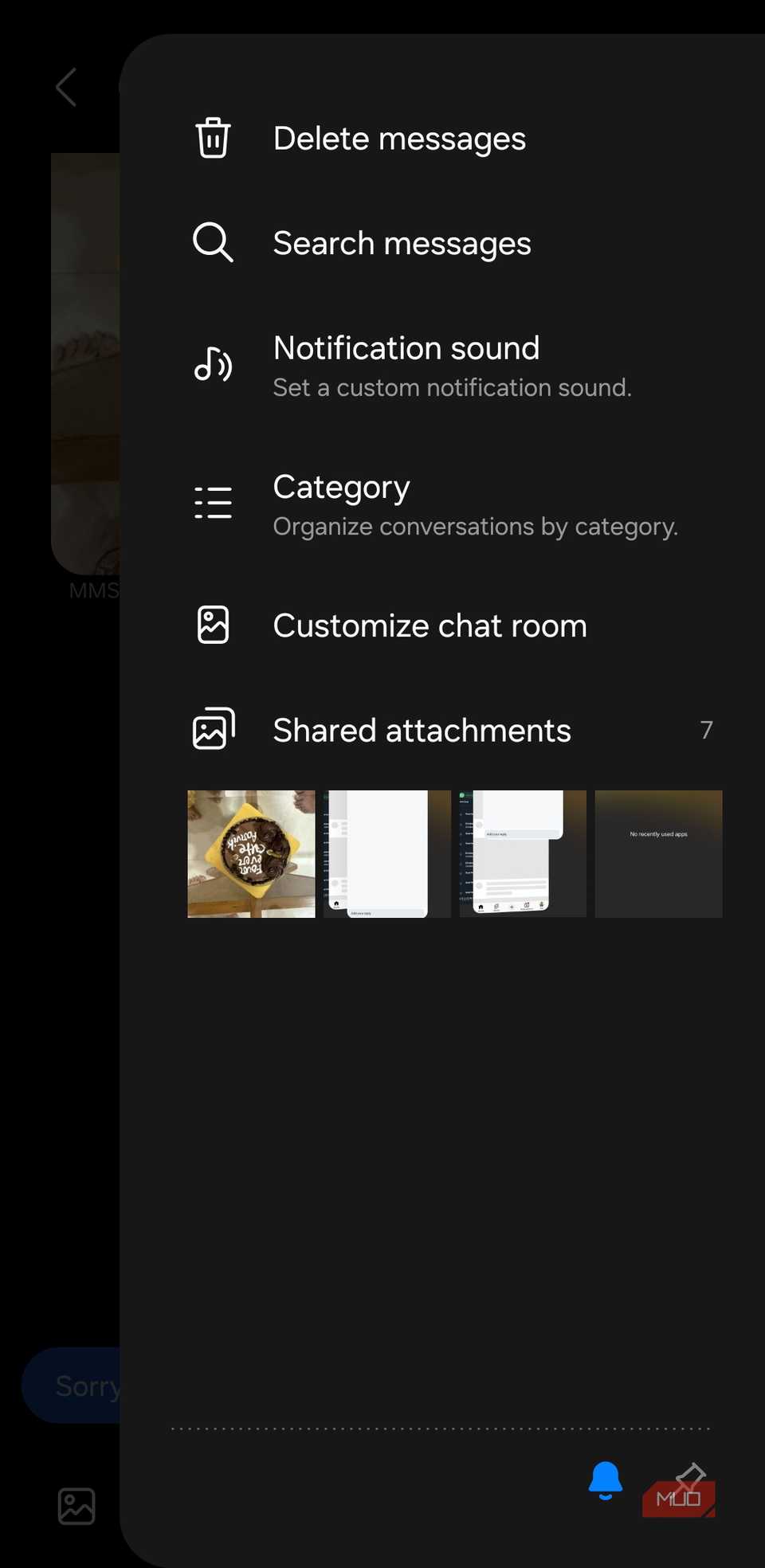Open Notification sound setting

point(442,366)
